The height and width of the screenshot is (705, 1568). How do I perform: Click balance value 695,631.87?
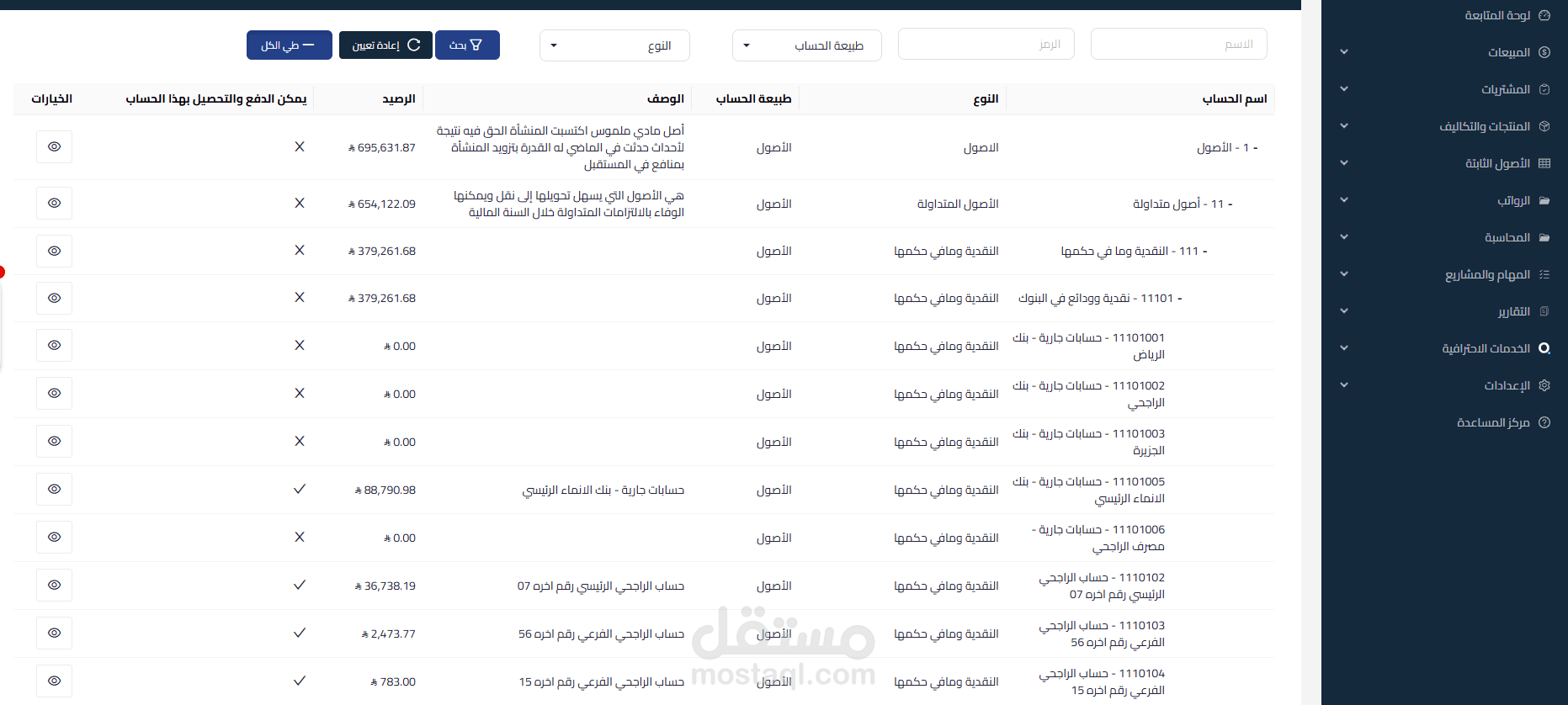coord(381,147)
